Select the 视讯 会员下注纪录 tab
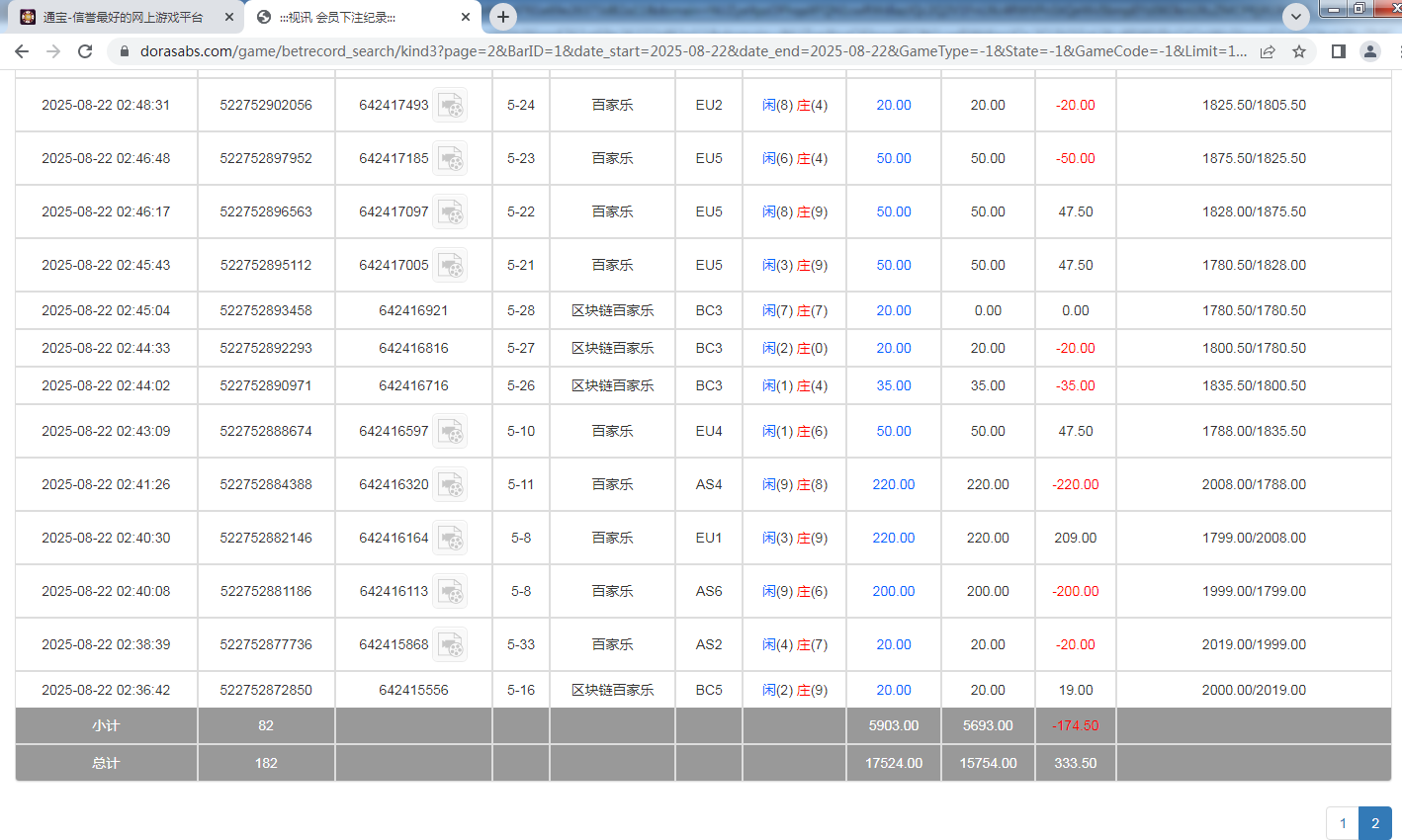 (346, 16)
